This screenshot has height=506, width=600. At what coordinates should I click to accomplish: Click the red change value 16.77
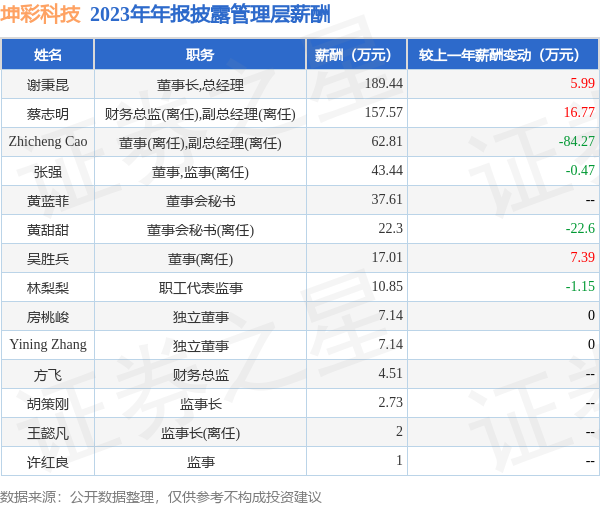[579, 112]
